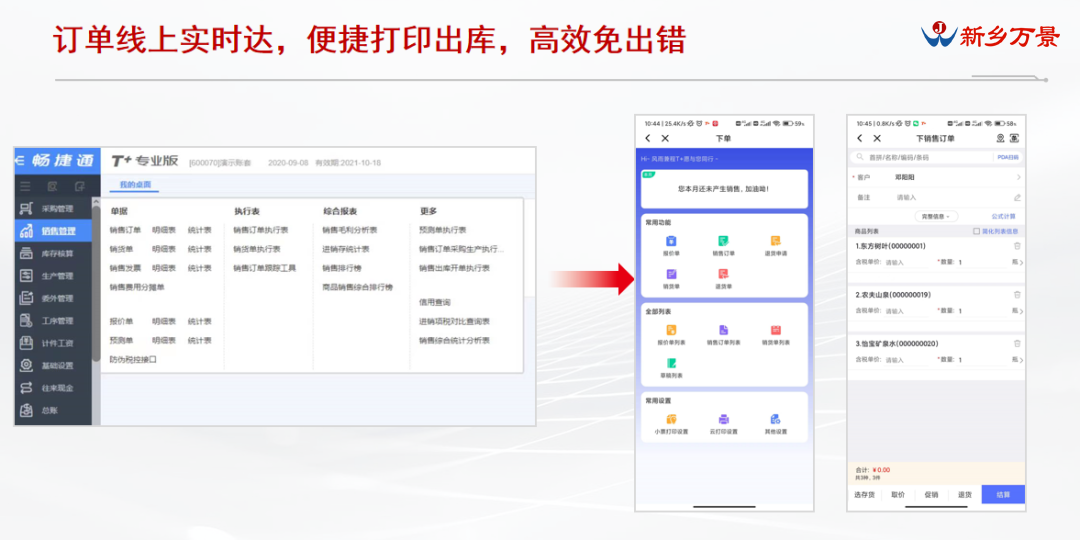This screenshot has height=540, width=1080.
Task: Open 销售费用分摊单 entry
Action: coord(137,287)
